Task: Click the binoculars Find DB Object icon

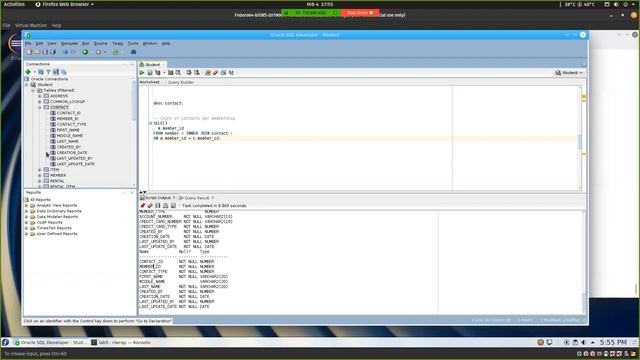Action: tap(133, 52)
